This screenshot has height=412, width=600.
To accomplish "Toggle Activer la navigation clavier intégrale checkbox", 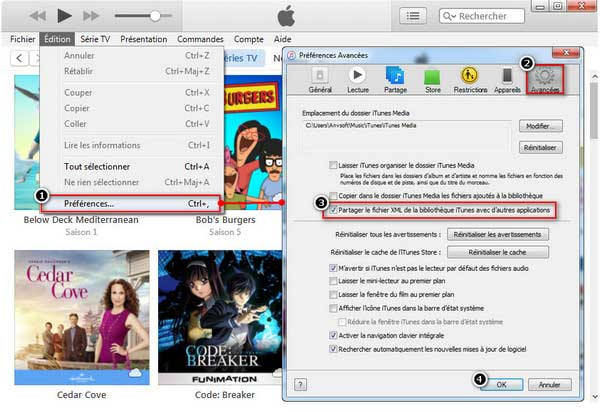I will coord(333,335).
